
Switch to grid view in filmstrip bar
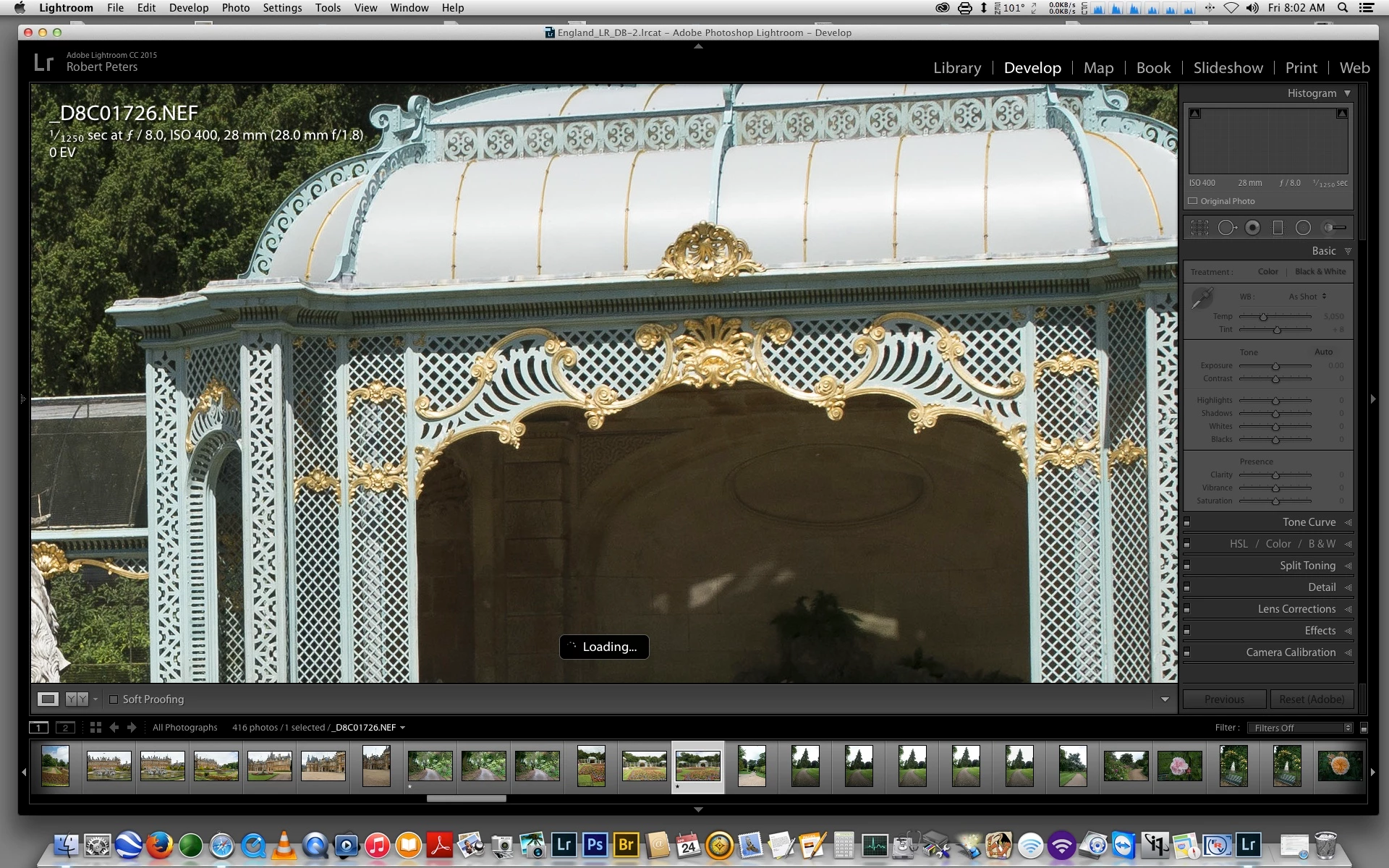(95, 728)
